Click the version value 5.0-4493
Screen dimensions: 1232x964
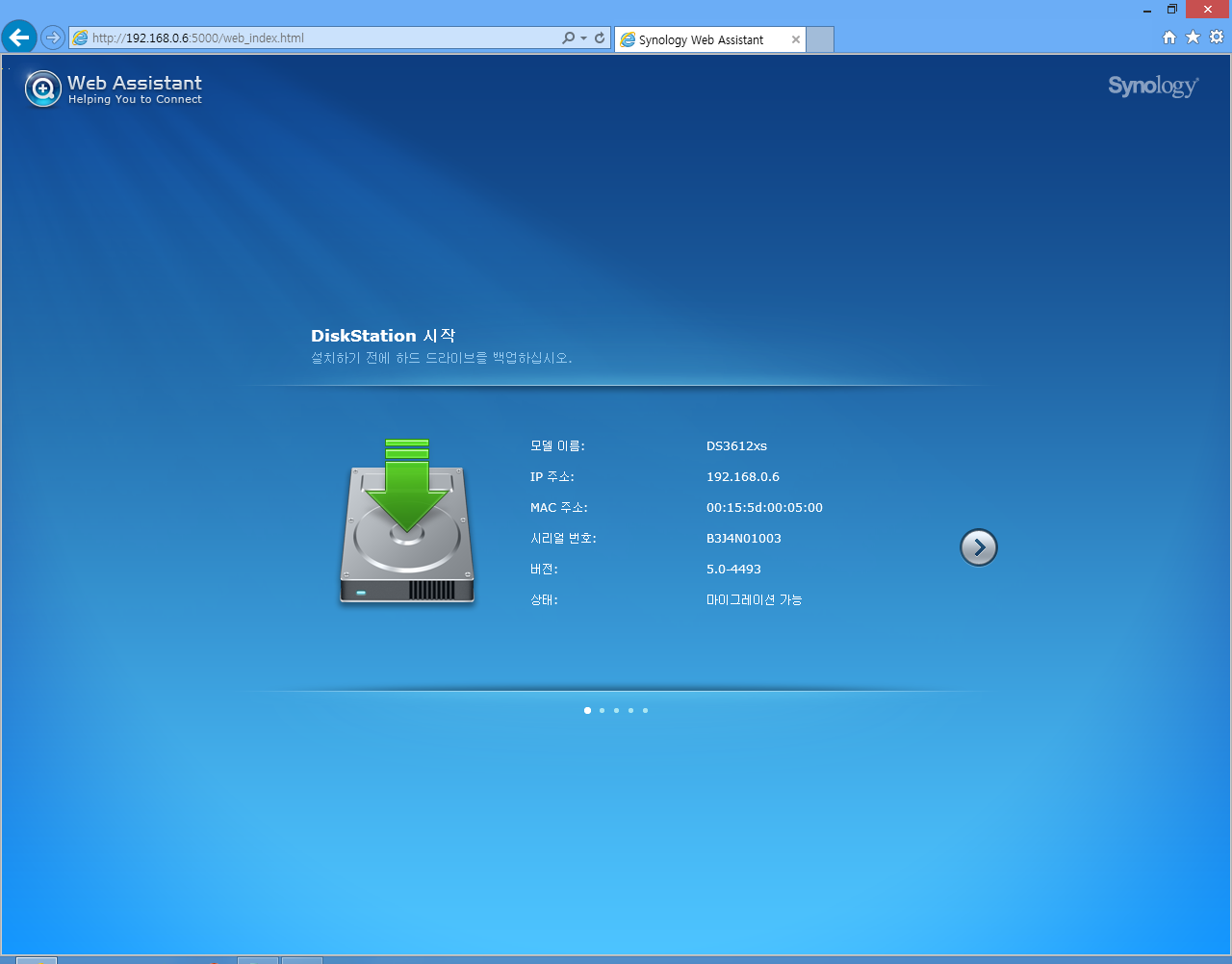point(733,570)
